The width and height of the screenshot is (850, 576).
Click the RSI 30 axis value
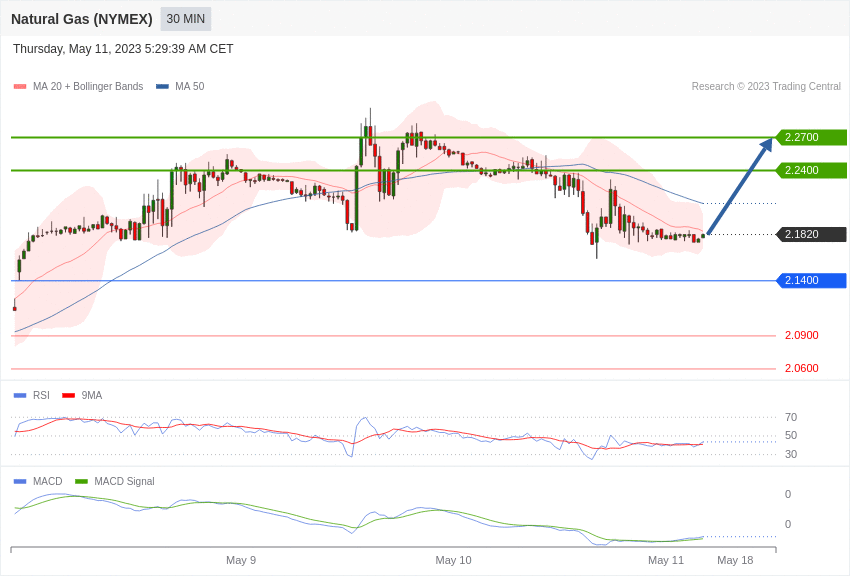[x=791, y=454]
